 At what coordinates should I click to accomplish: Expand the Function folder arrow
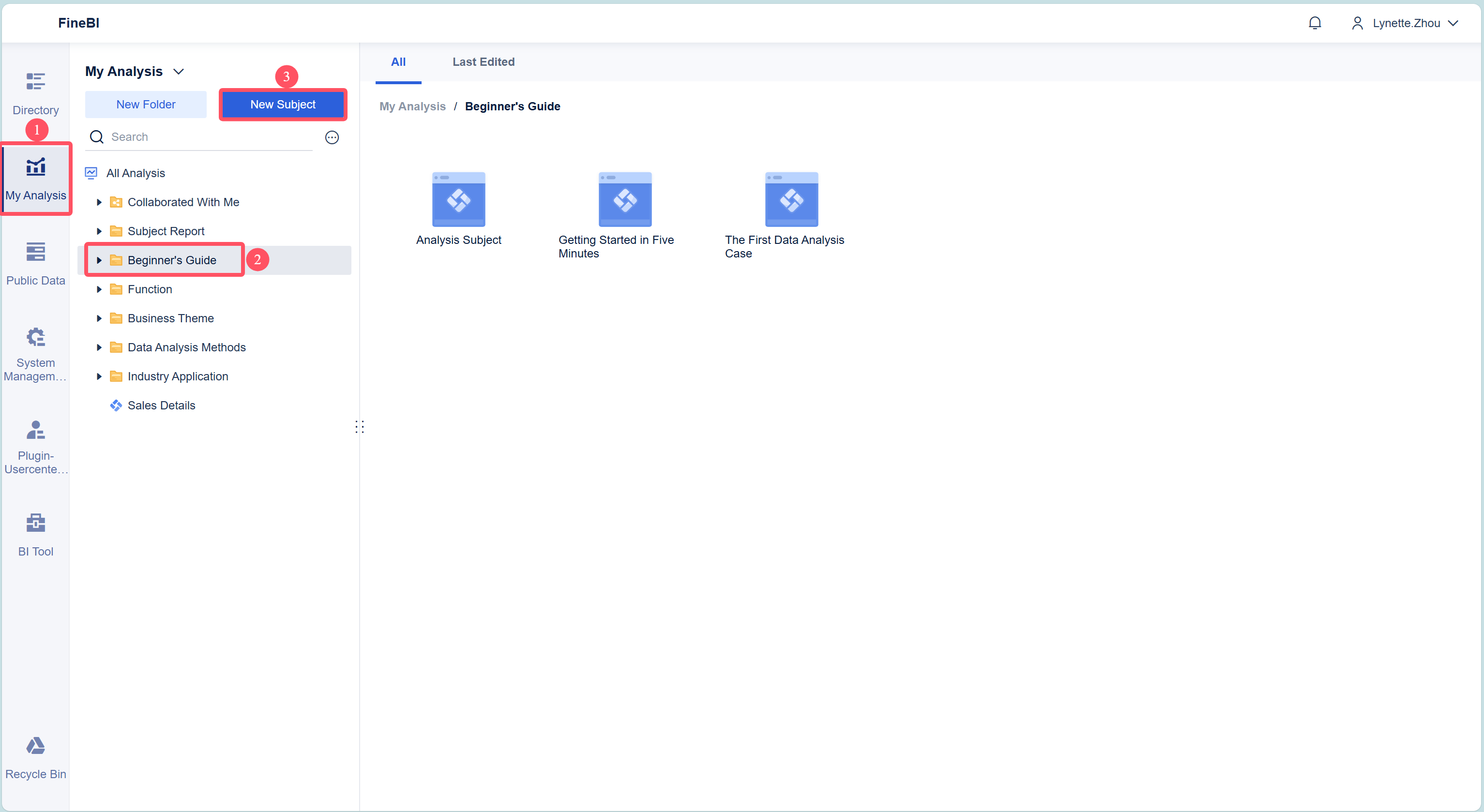99,289
